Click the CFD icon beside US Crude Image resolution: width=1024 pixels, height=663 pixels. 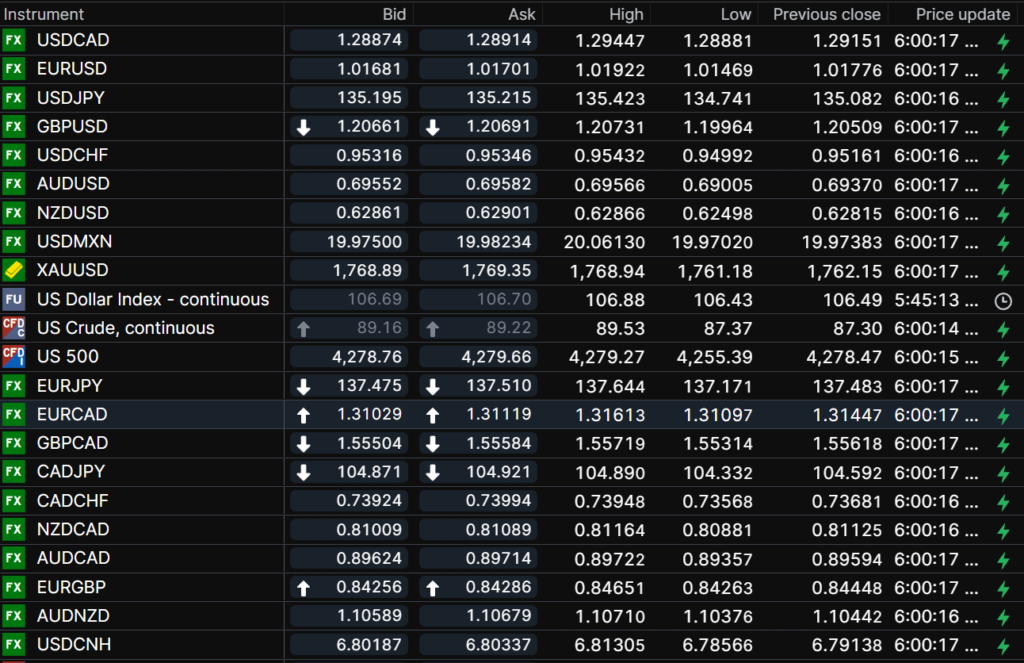coord(13,328)
